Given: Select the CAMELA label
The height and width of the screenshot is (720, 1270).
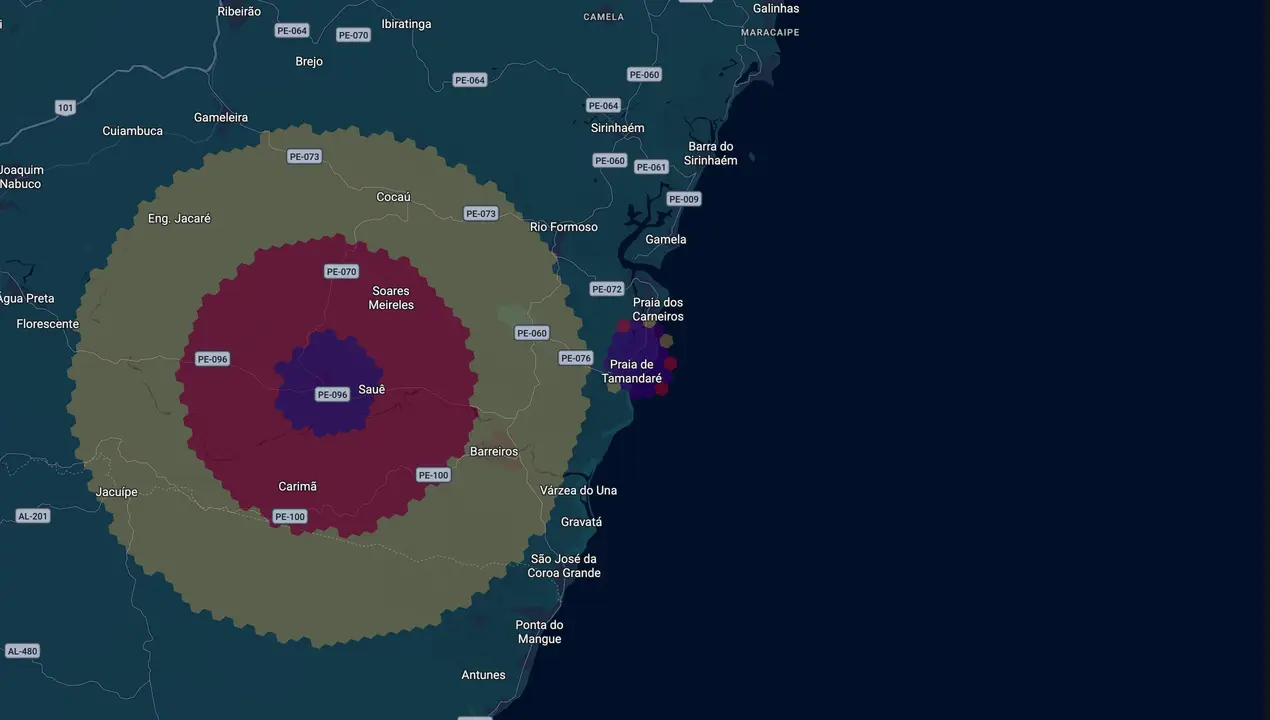Looking at the screenshot, I should 603,16.
